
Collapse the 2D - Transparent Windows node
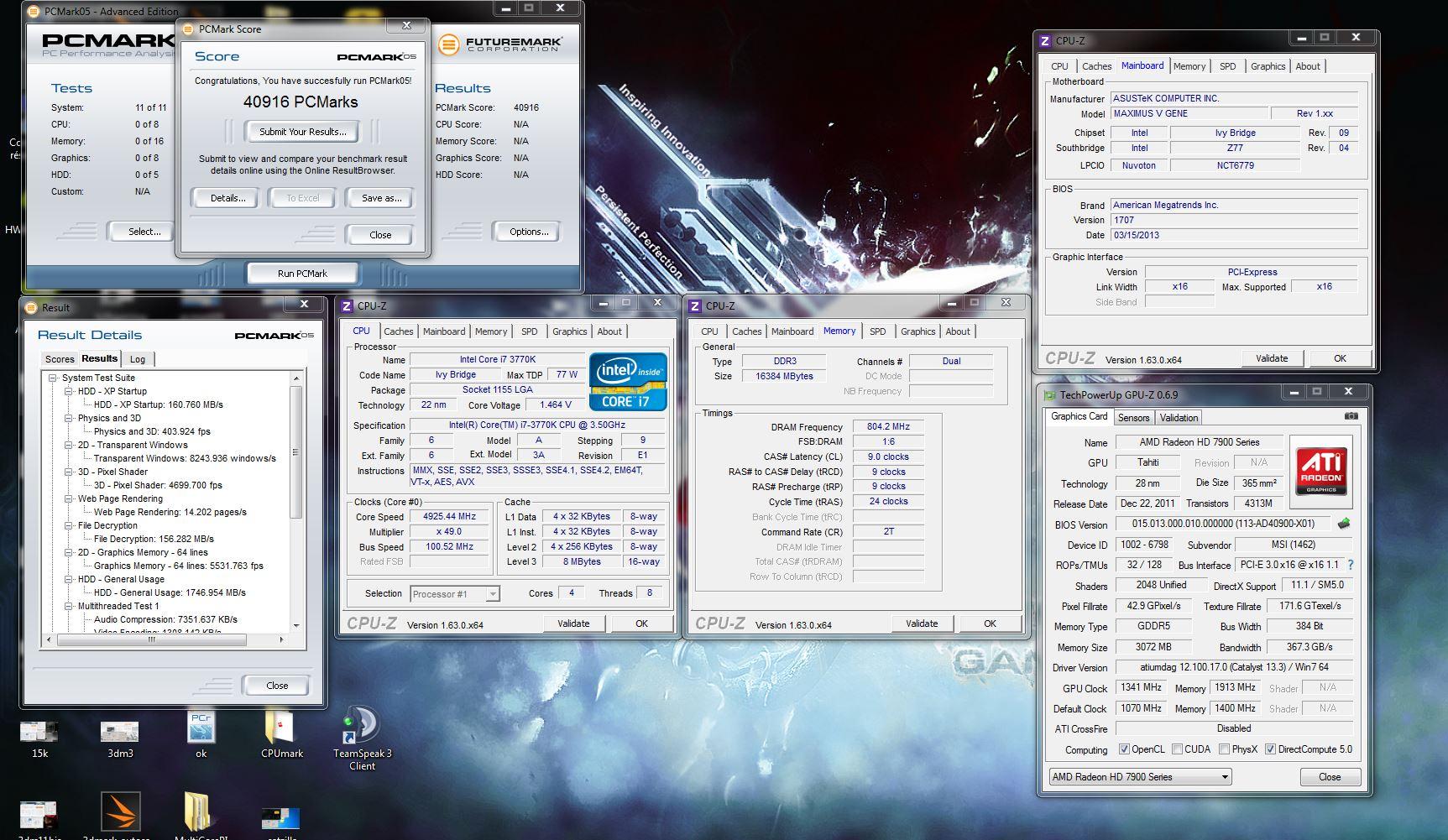[69, 445]
